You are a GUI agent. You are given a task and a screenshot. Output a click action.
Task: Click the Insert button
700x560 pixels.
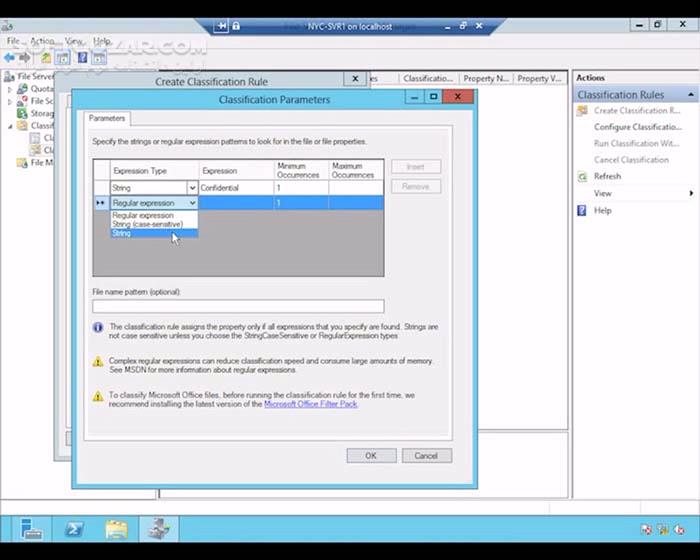pos(416,167)
